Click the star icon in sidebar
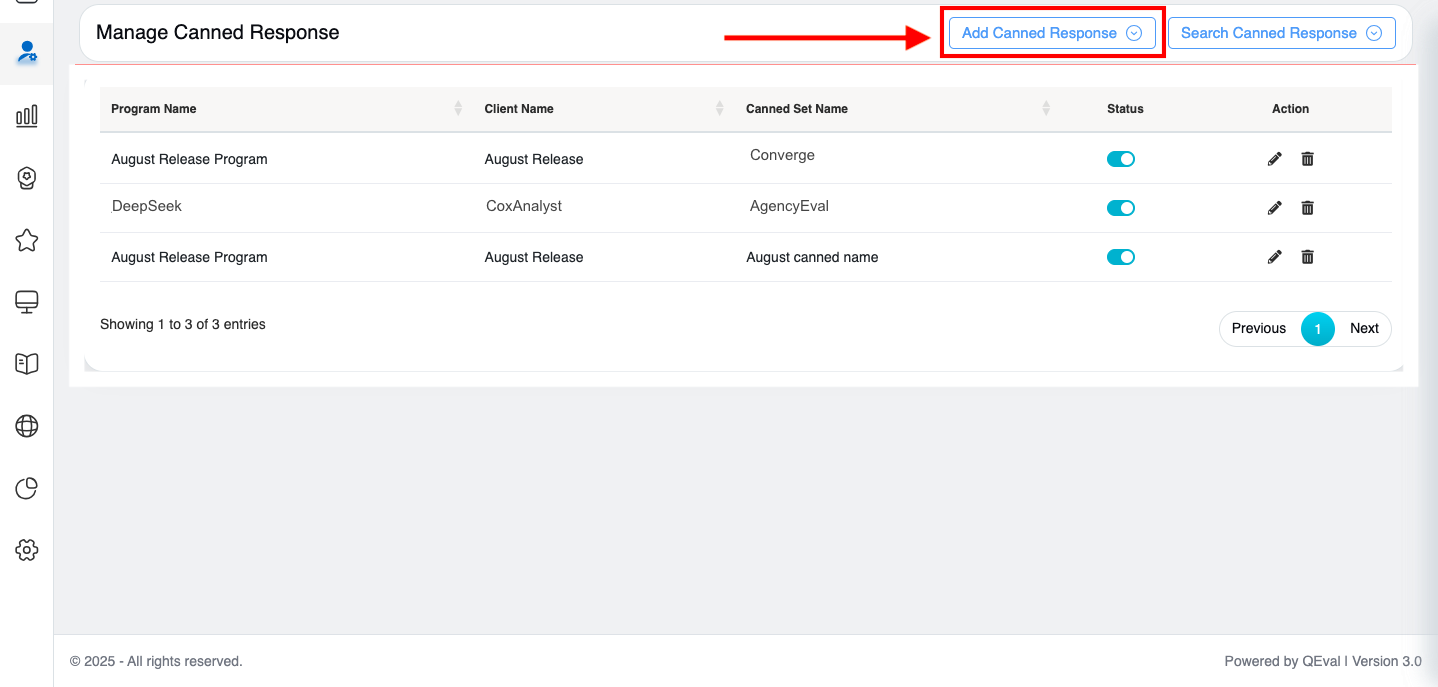Screen dimensions: 1438x687 (x=27, y=240)
